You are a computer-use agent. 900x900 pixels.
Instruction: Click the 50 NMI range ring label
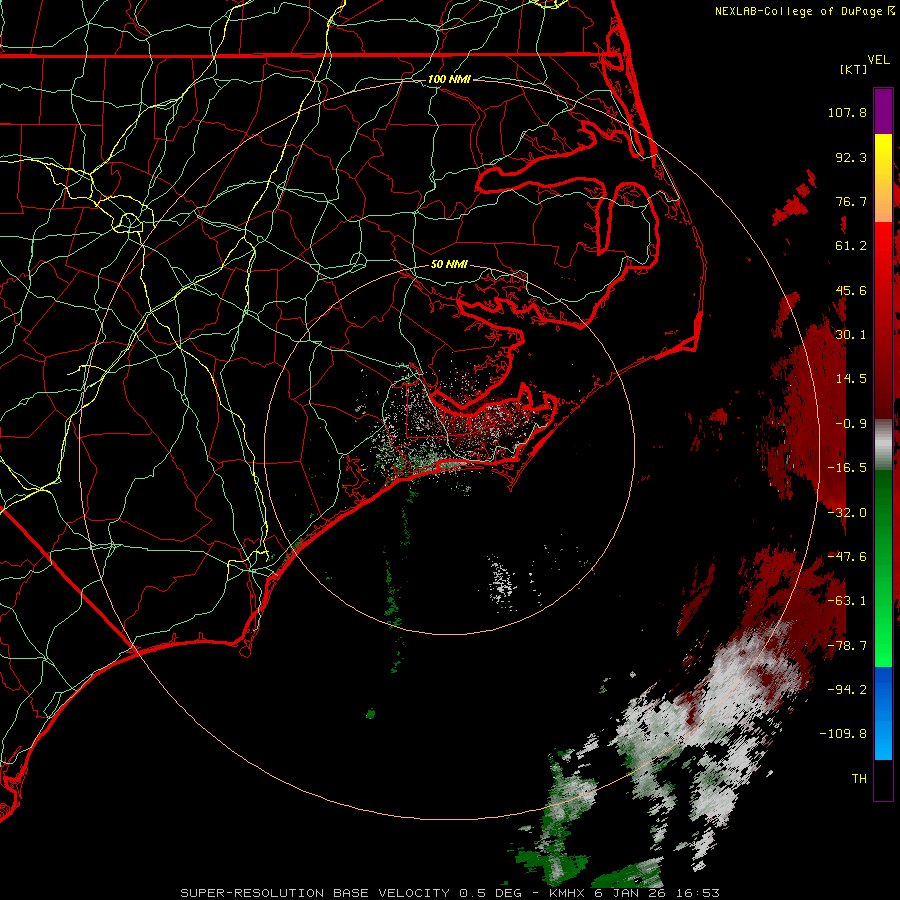click(449, 264)
